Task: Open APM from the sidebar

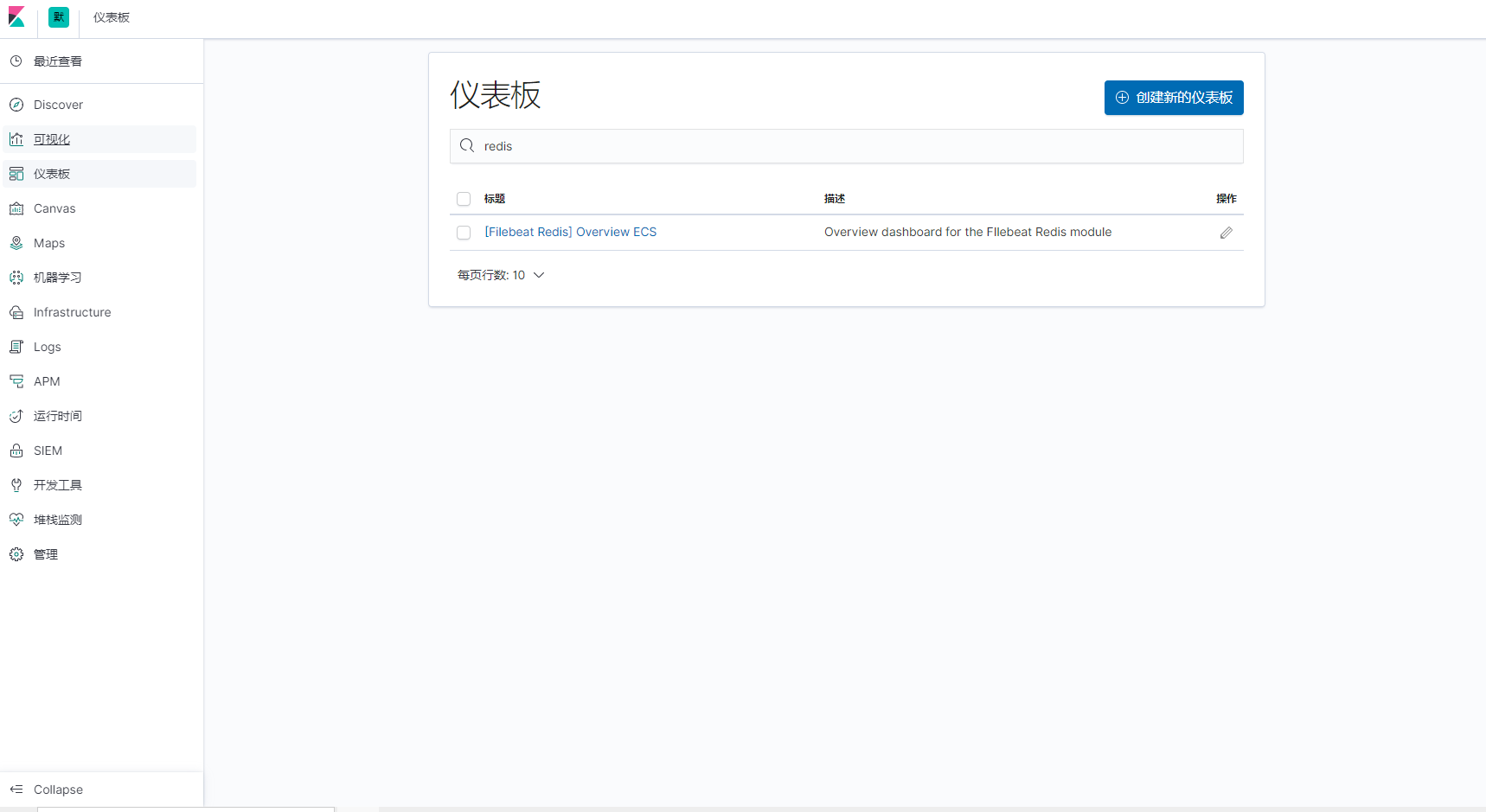Action: click(47, 381)
